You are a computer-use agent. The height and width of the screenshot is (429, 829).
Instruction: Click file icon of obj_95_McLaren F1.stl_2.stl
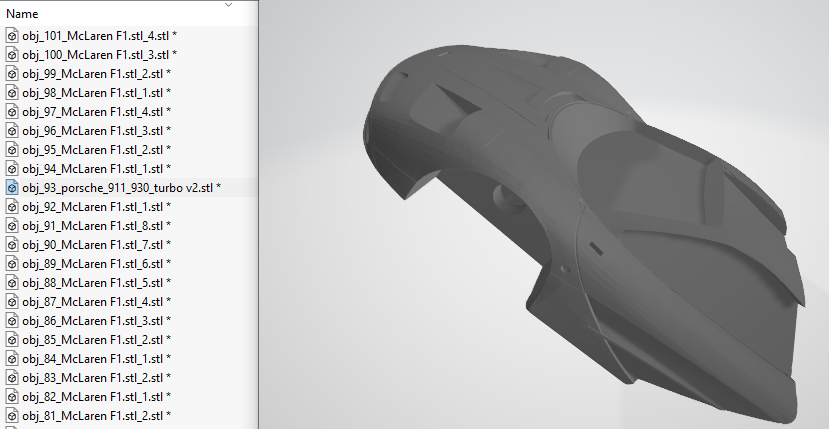pyautogui.click(x=12, y=150)
